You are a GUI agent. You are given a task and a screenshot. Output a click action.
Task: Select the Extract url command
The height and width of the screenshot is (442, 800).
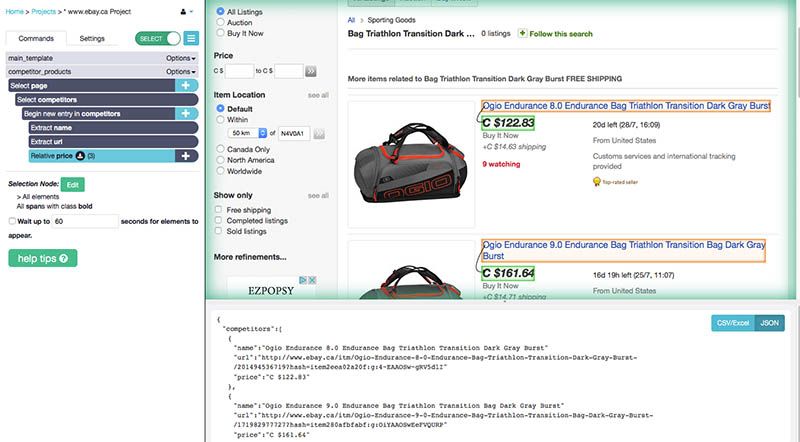(x=113, y=142)
